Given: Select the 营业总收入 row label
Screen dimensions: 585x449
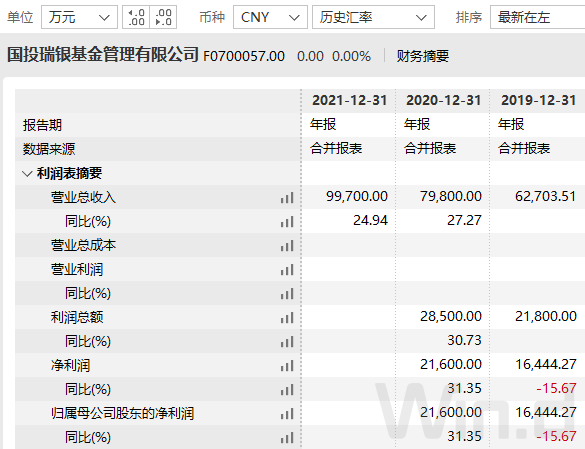Looking at the screenshot, I should click(x=83, y=197).
